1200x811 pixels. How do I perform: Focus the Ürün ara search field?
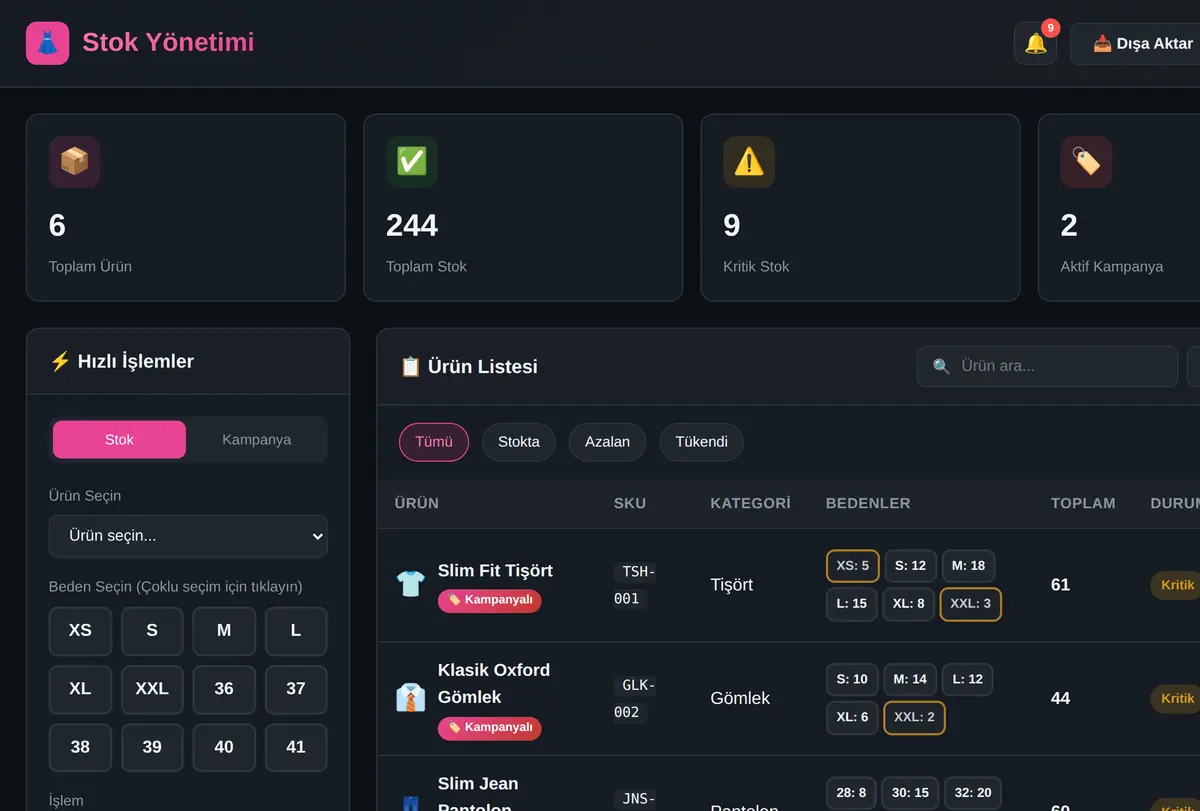coord(1047,366)
